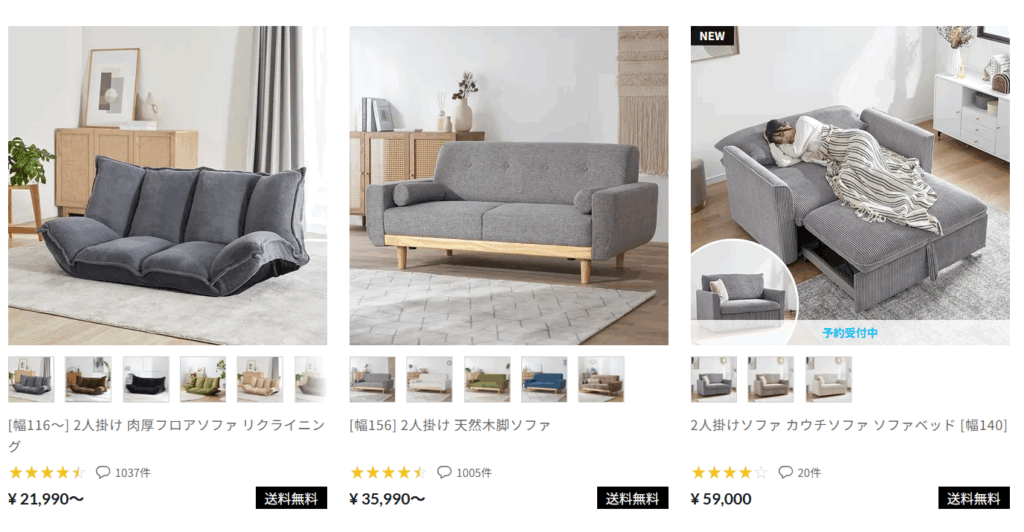Click the NEW badge on sofa bed image
This screenshot has width=1024, height=532.
click(x=712, y=36)
